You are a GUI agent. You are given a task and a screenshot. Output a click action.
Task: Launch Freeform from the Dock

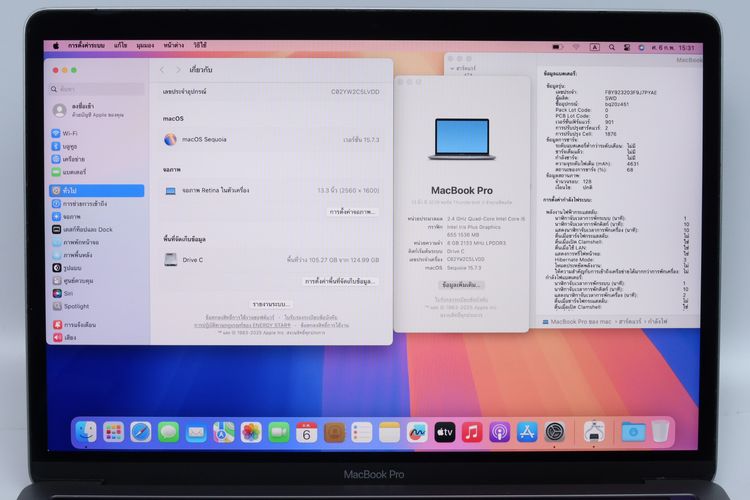coord(417,433)
